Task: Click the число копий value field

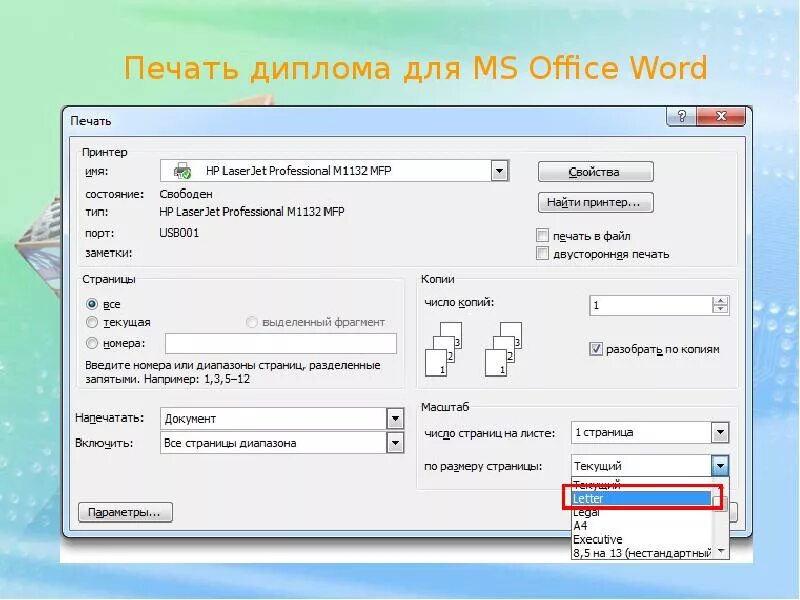Action: 651,305
